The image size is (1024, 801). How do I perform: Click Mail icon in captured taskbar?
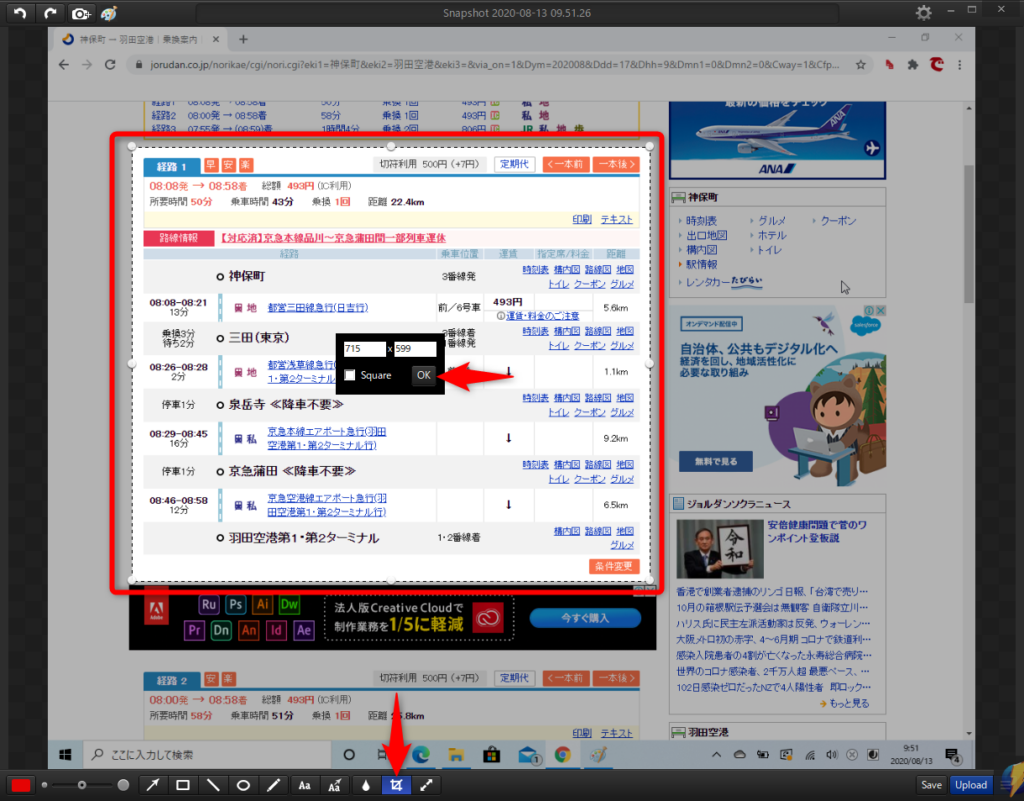click(x=528, y=755)
